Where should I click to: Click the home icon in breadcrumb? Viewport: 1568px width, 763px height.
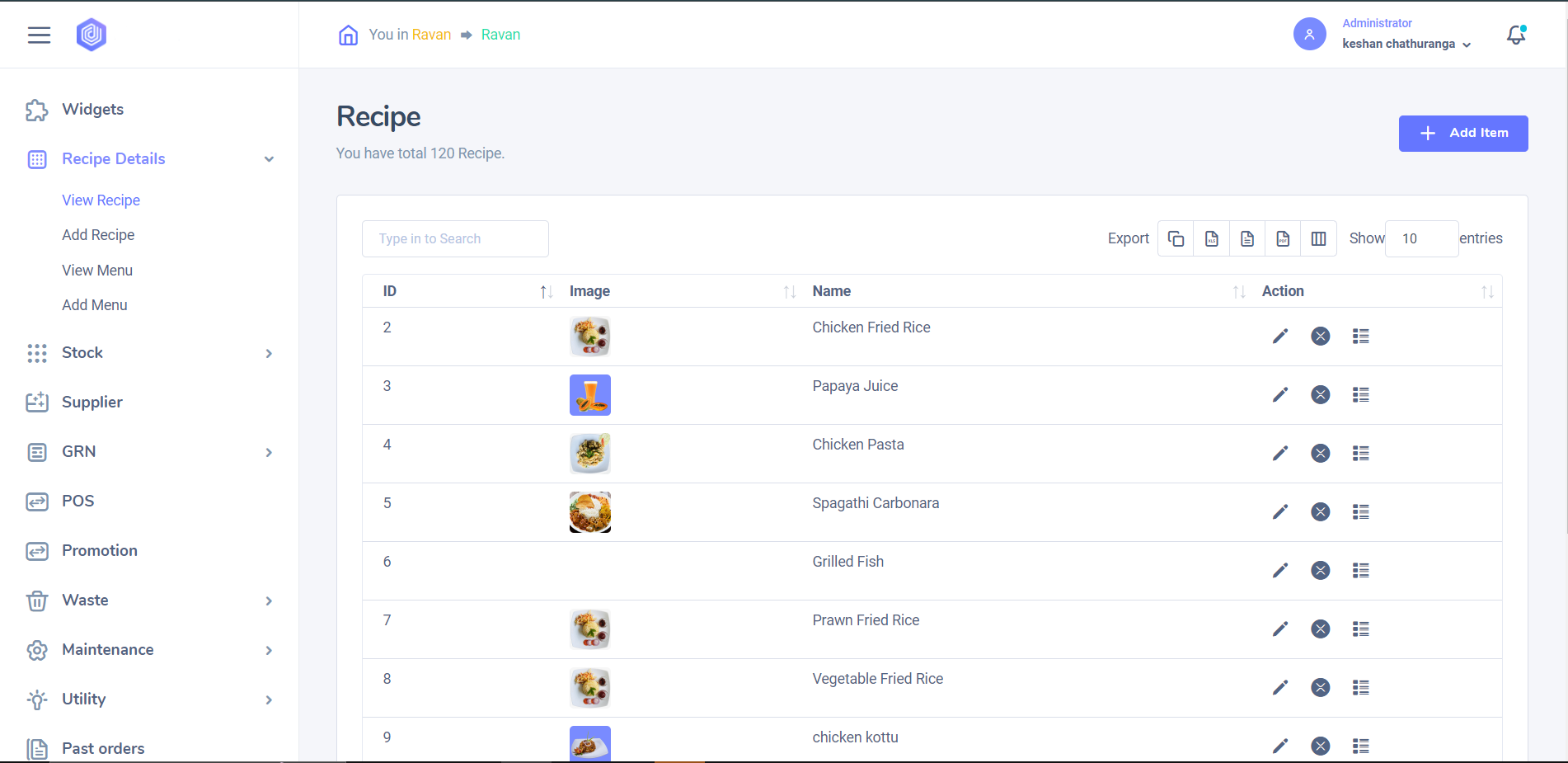(348, 35)
